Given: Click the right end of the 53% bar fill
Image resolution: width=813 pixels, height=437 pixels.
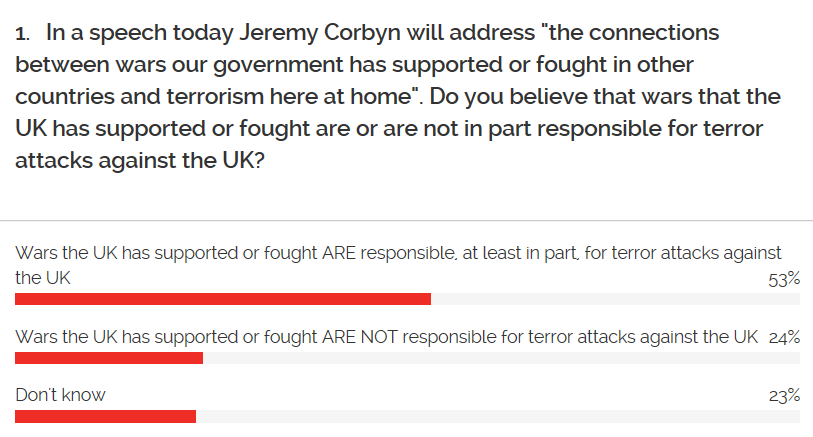Looking at the screenshot, I should click(428, 299).
